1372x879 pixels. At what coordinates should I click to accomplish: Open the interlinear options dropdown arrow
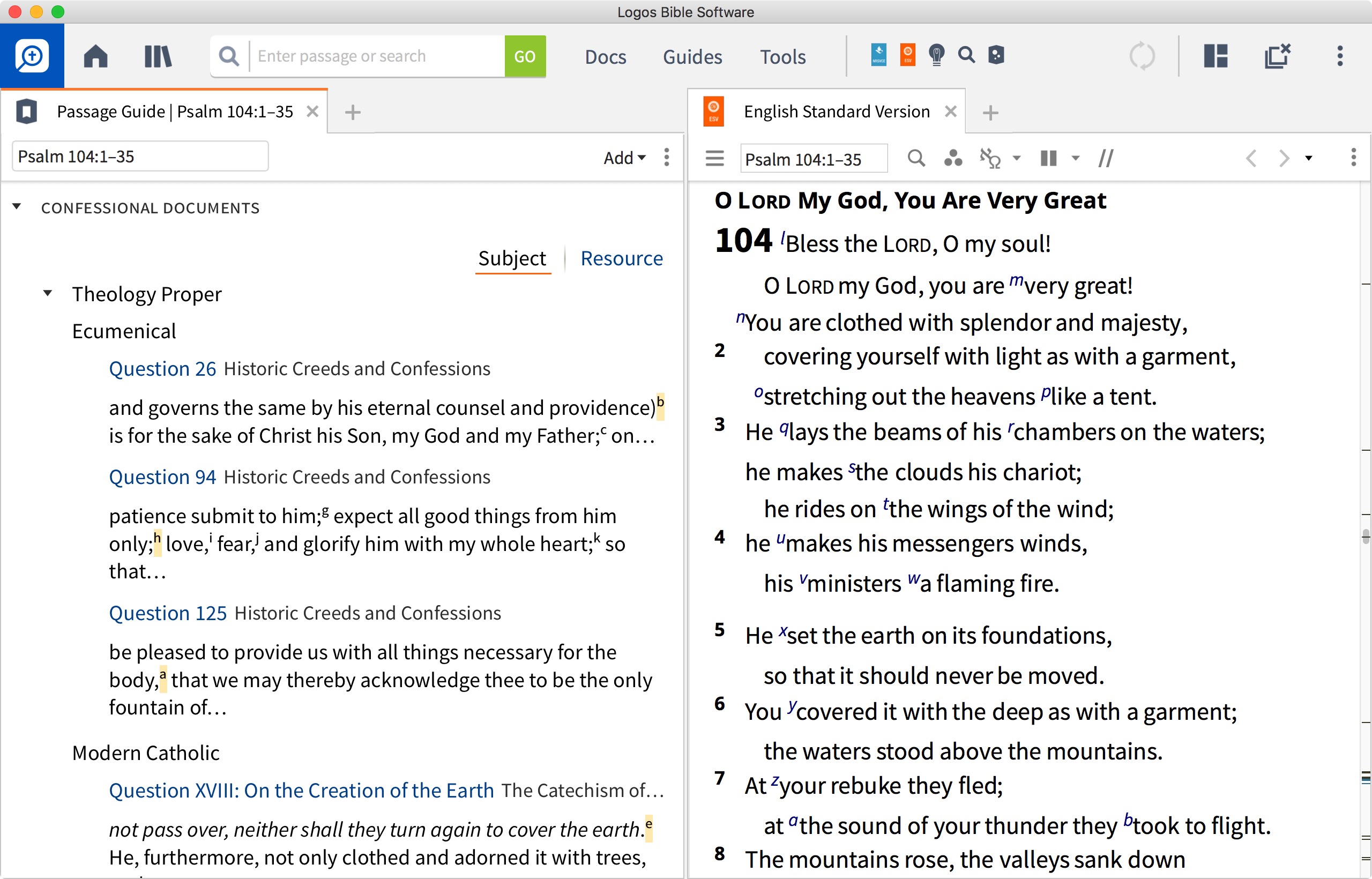(x=1017, y=158)
